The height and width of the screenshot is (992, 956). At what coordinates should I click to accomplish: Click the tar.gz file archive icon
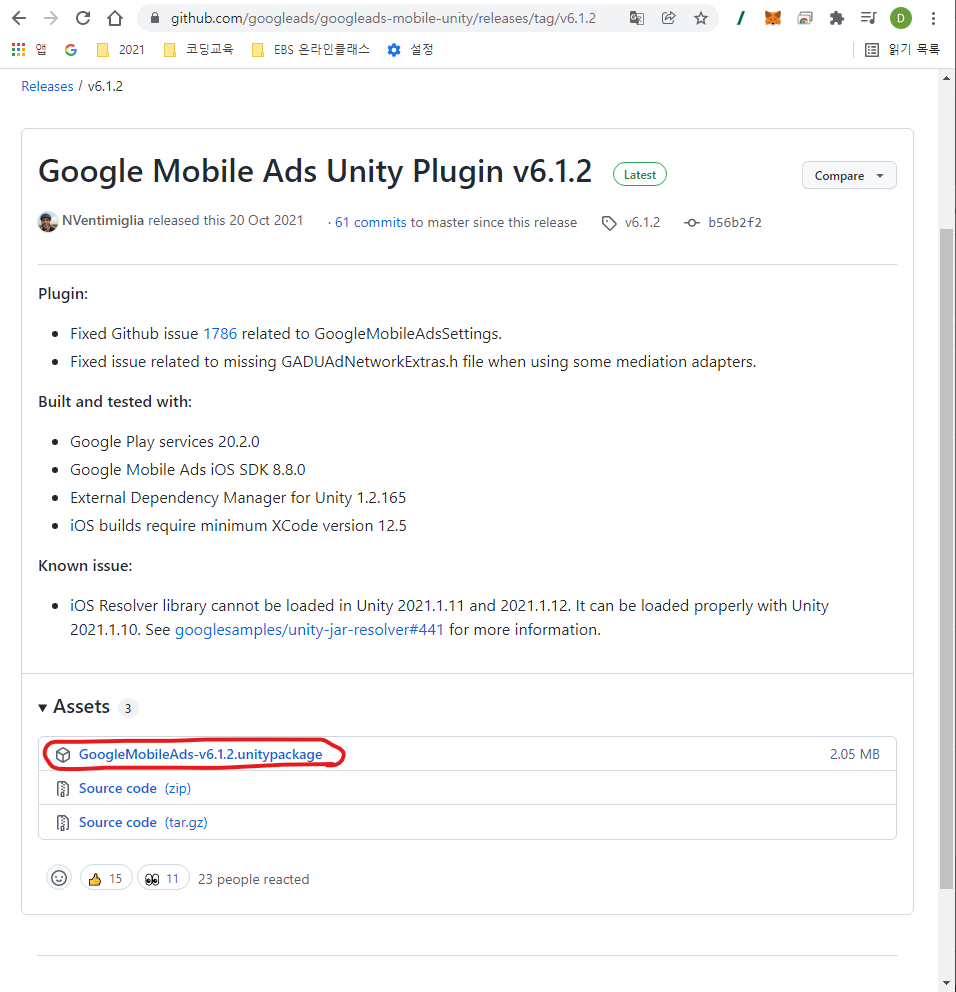click(x=63, y=823)
